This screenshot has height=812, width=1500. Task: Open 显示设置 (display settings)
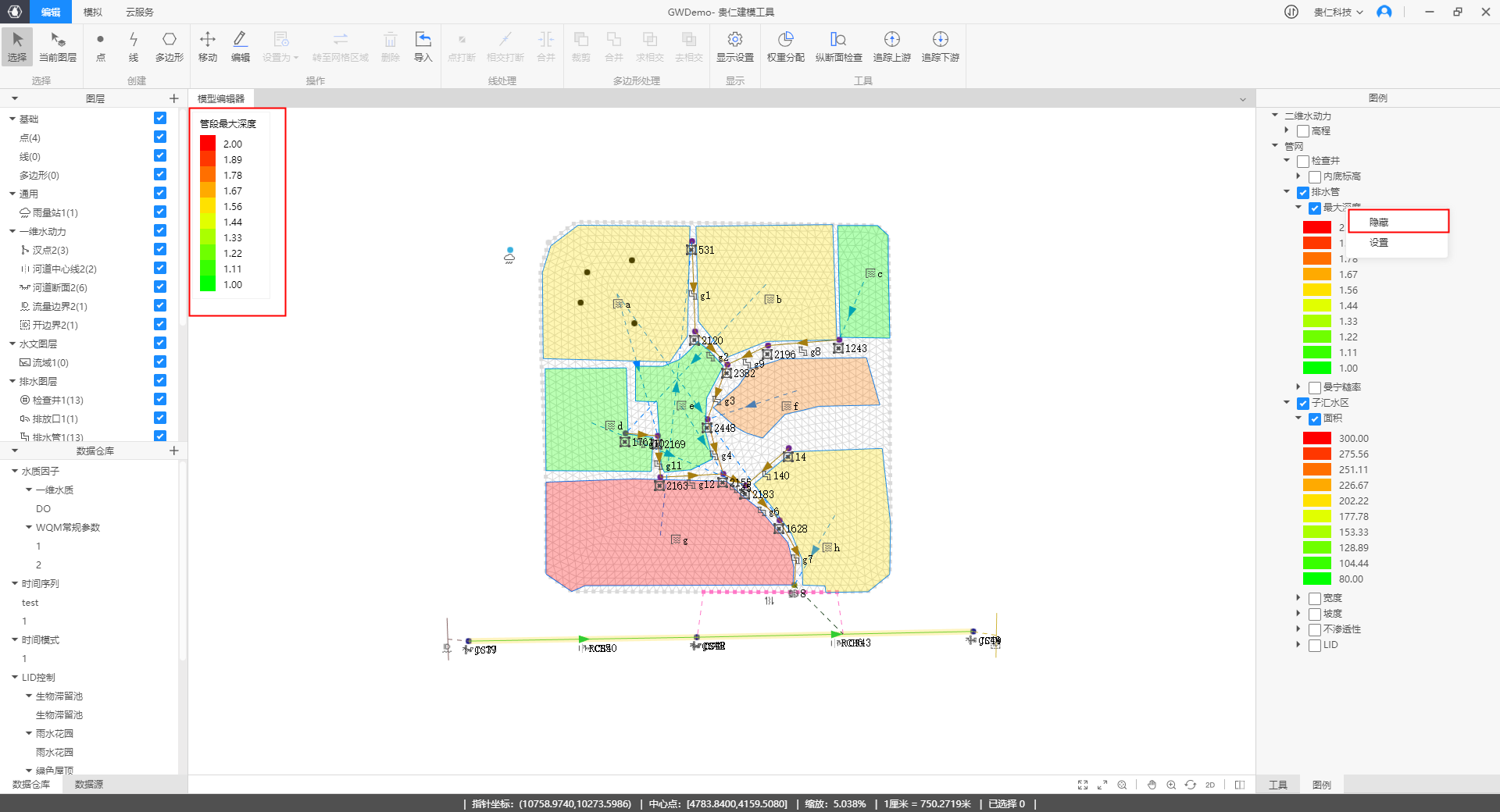pos(735,47)
